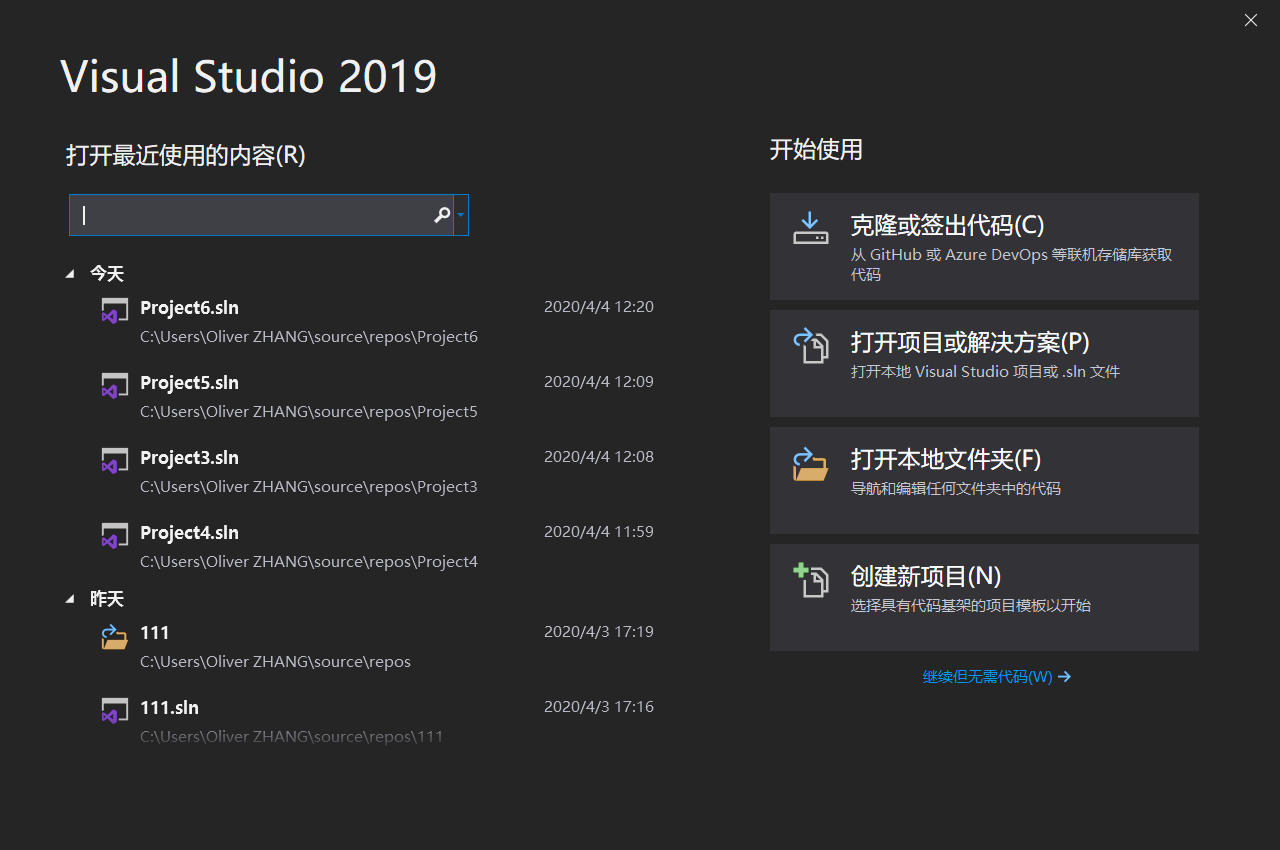Click timestamp 2020/4/3 17:19
Viewport: 1280px width, 850px height.
pyautogui.click(x=599, y=632)
